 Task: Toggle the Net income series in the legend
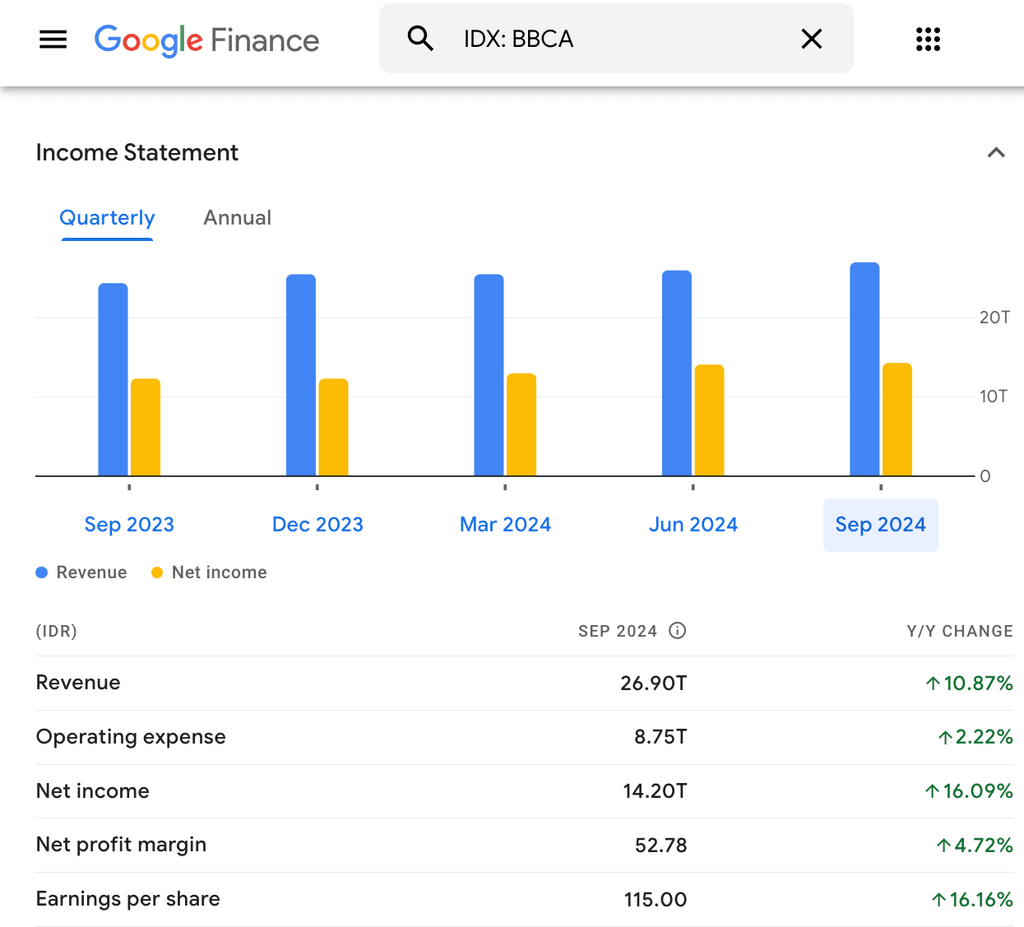pyautogui.click(x=156, y=572)
